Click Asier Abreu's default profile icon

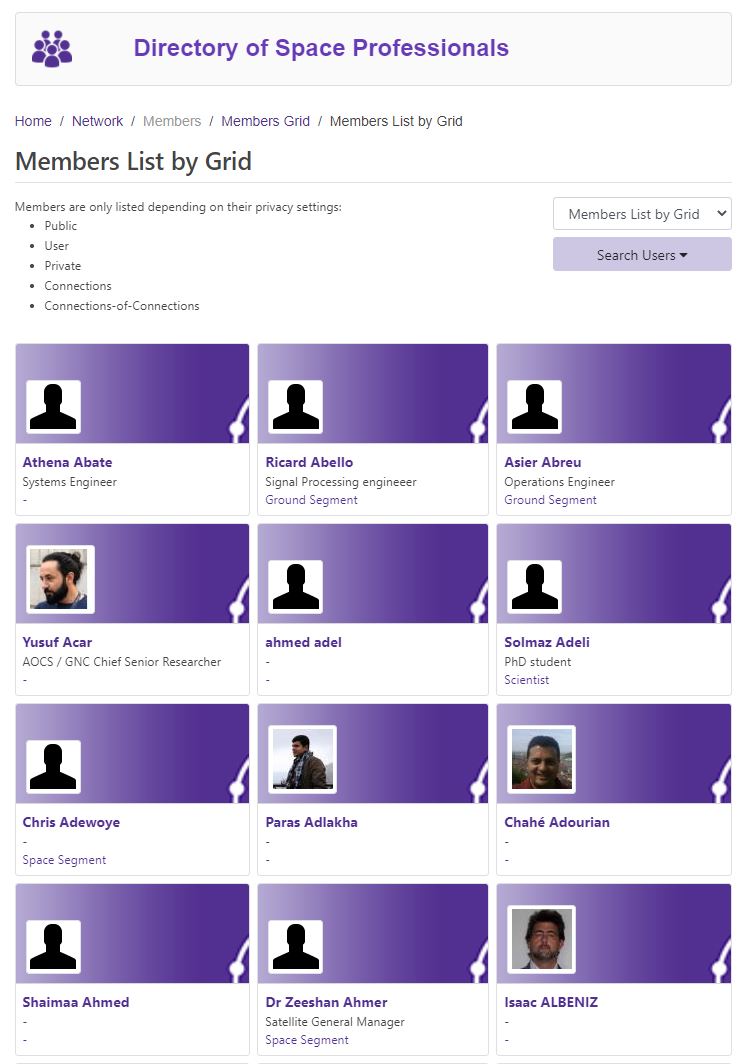pos(535,406)
